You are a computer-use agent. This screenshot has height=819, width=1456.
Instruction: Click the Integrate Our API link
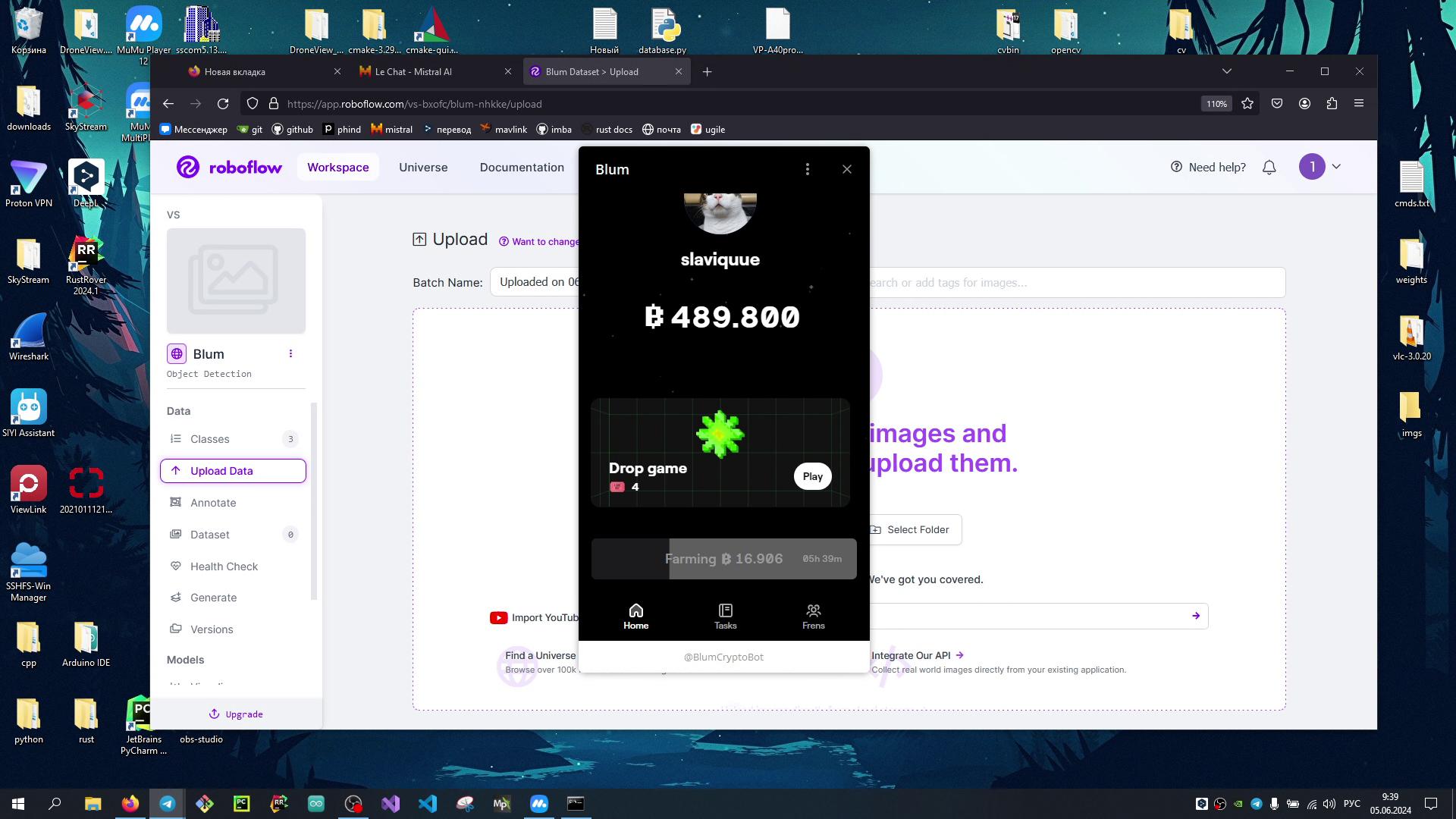point(917,655)
